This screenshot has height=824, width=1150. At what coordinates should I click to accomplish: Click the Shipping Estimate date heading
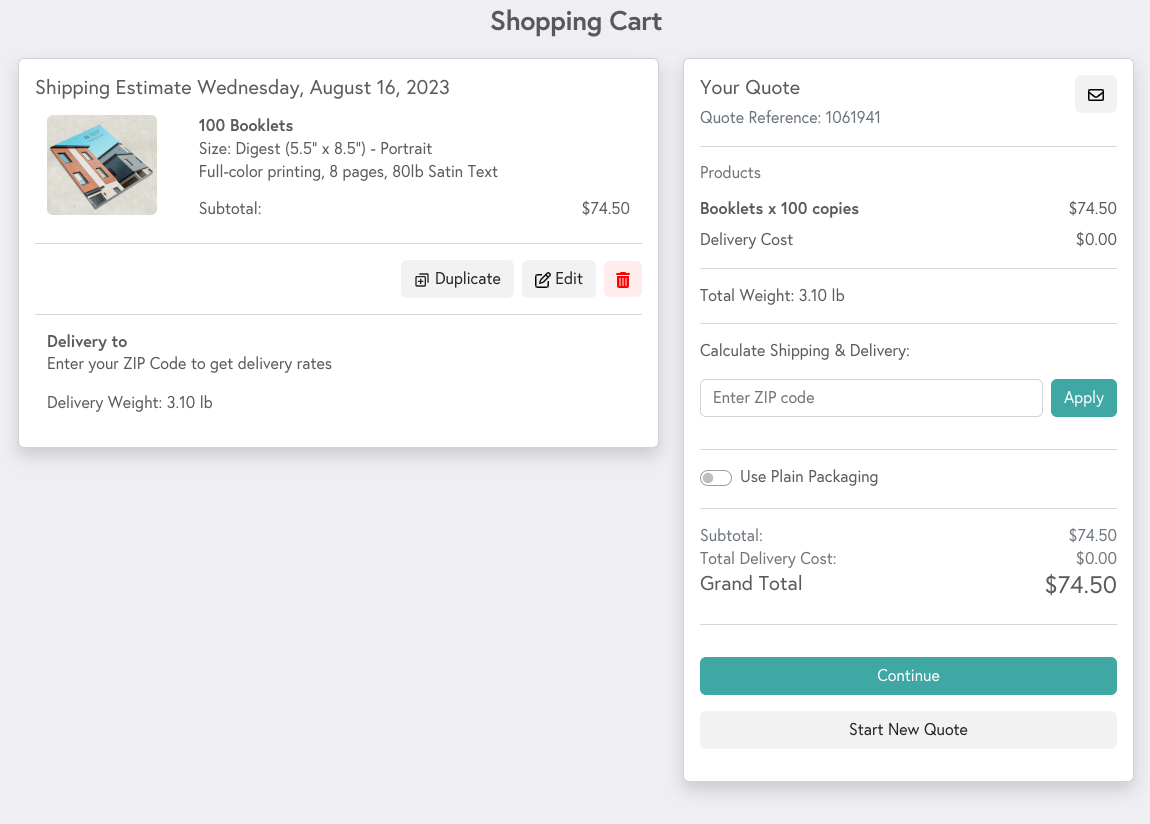(x=242, y=88)
